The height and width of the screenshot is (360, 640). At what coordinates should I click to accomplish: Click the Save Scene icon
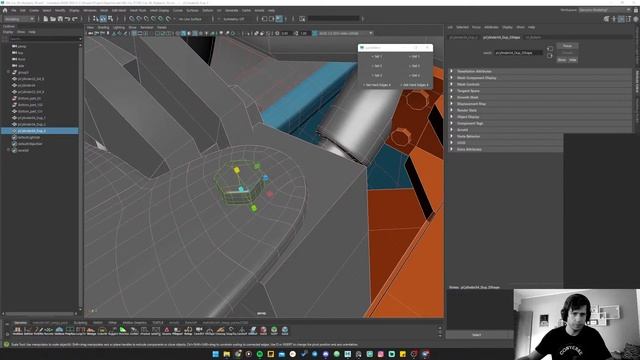(60, 19)
